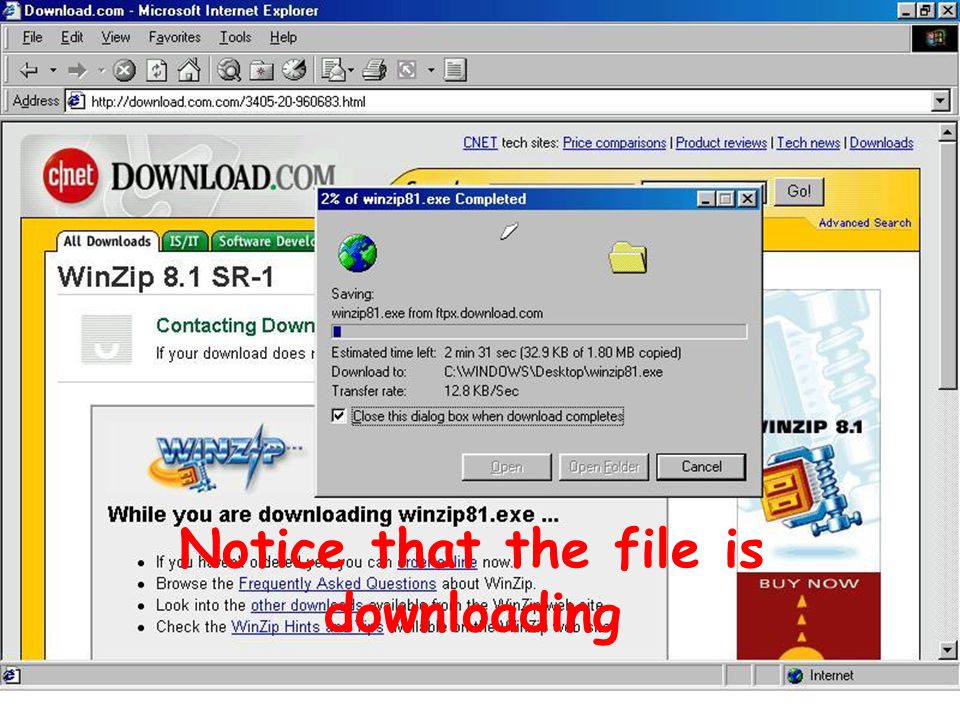Viewport: 960px width, 720px height.
Task: Click the Internet zone globe icon
Action: tap(795, 675)
